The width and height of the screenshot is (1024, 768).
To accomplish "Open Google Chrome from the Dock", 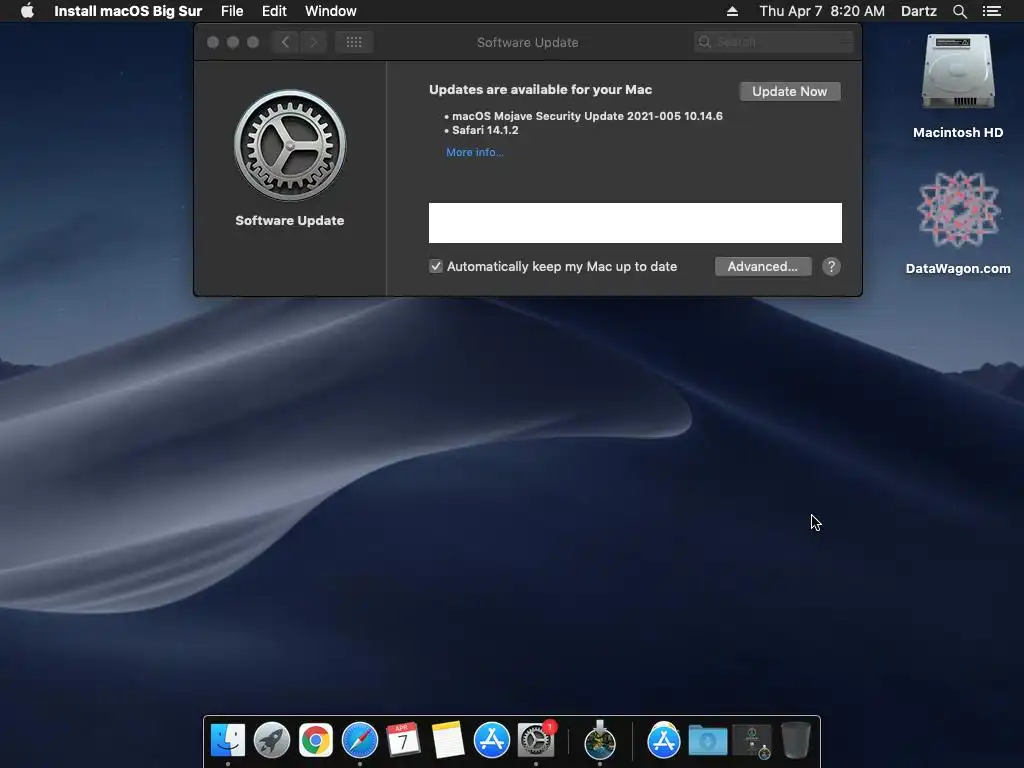I will click(315, 741).
